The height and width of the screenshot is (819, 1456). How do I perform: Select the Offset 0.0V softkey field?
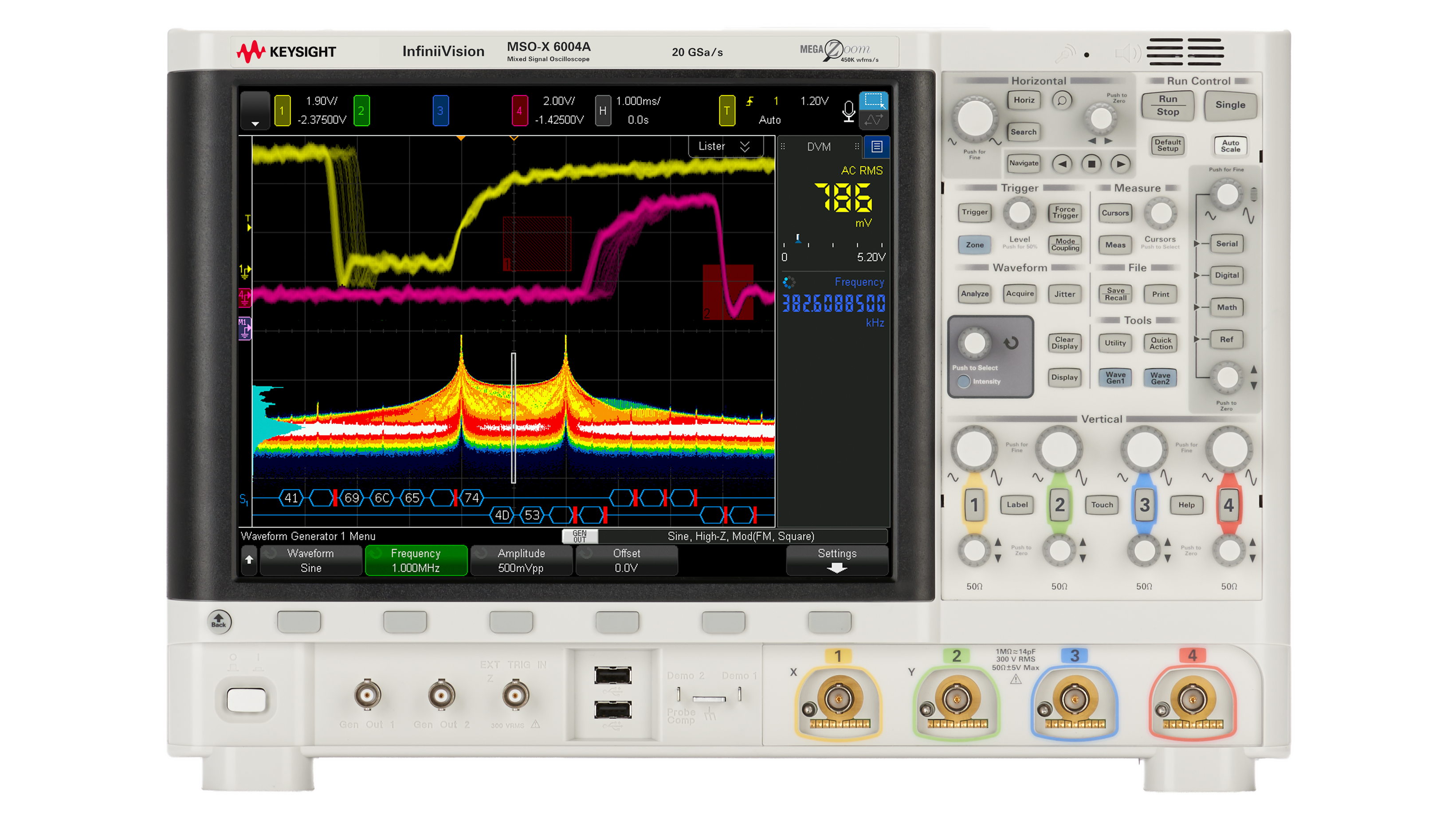[x=626, y=560]
